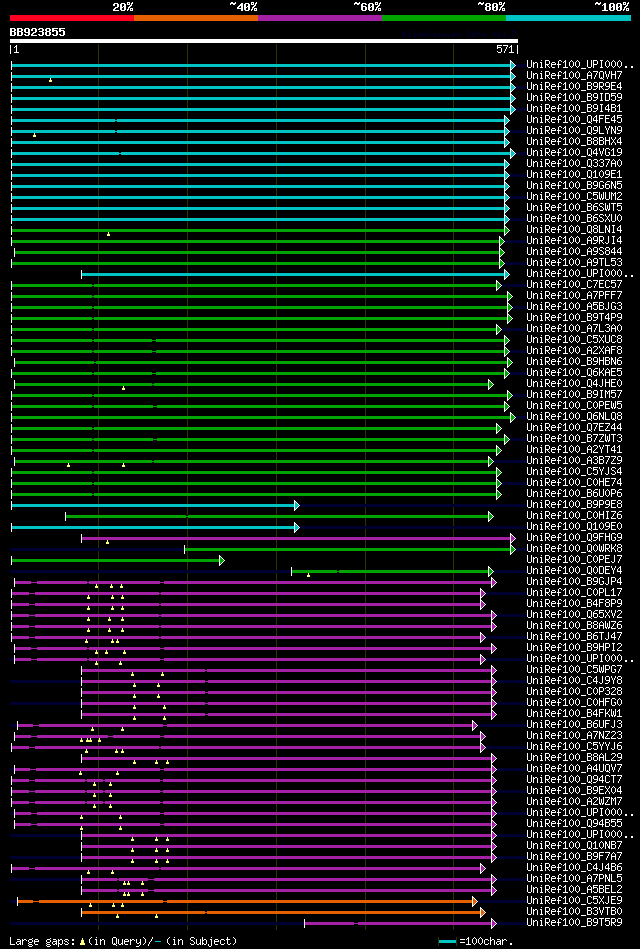640x949 pixels.
Task: Open the UniRef100_Q8LNI4 hit label
Action: point(575,229)
